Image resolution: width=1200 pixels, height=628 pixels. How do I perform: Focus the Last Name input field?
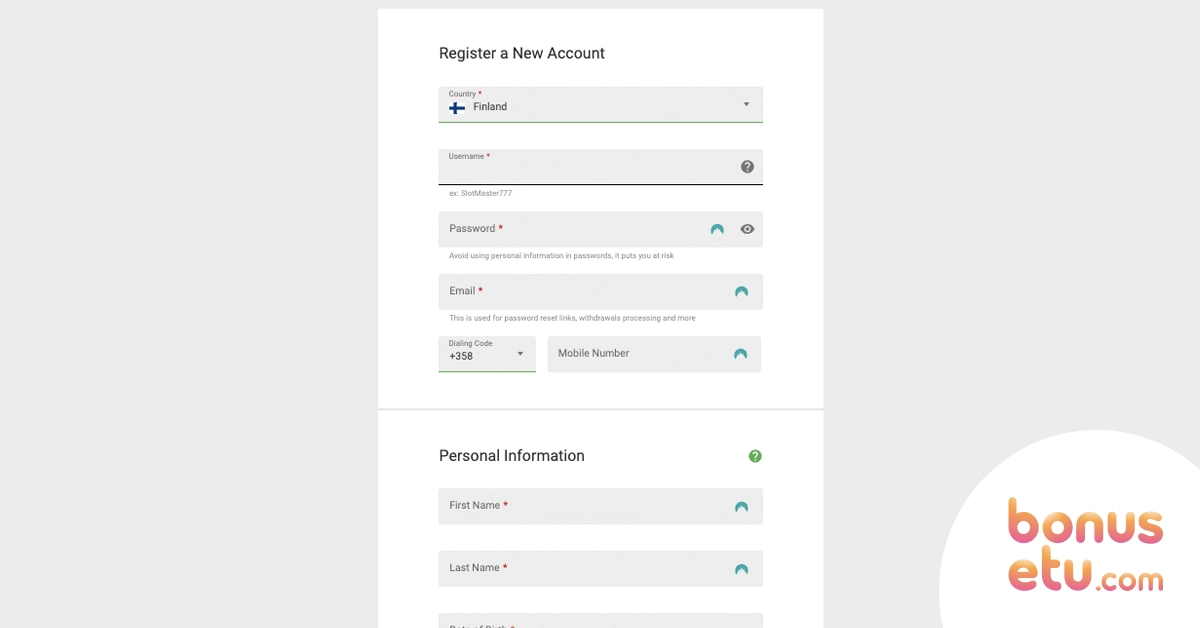click(x=601, y=568)
